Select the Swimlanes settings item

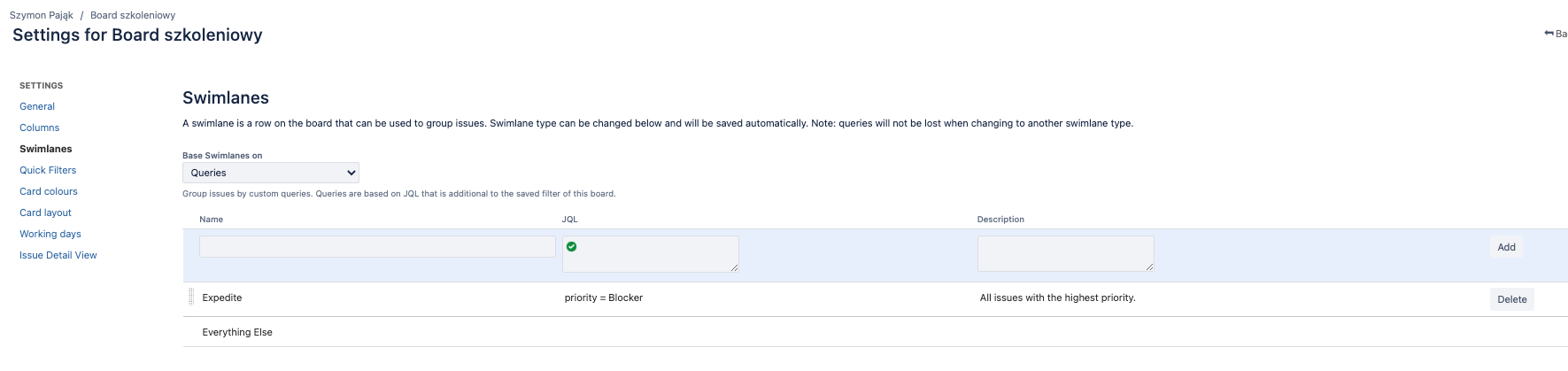[x=46, y=149]
